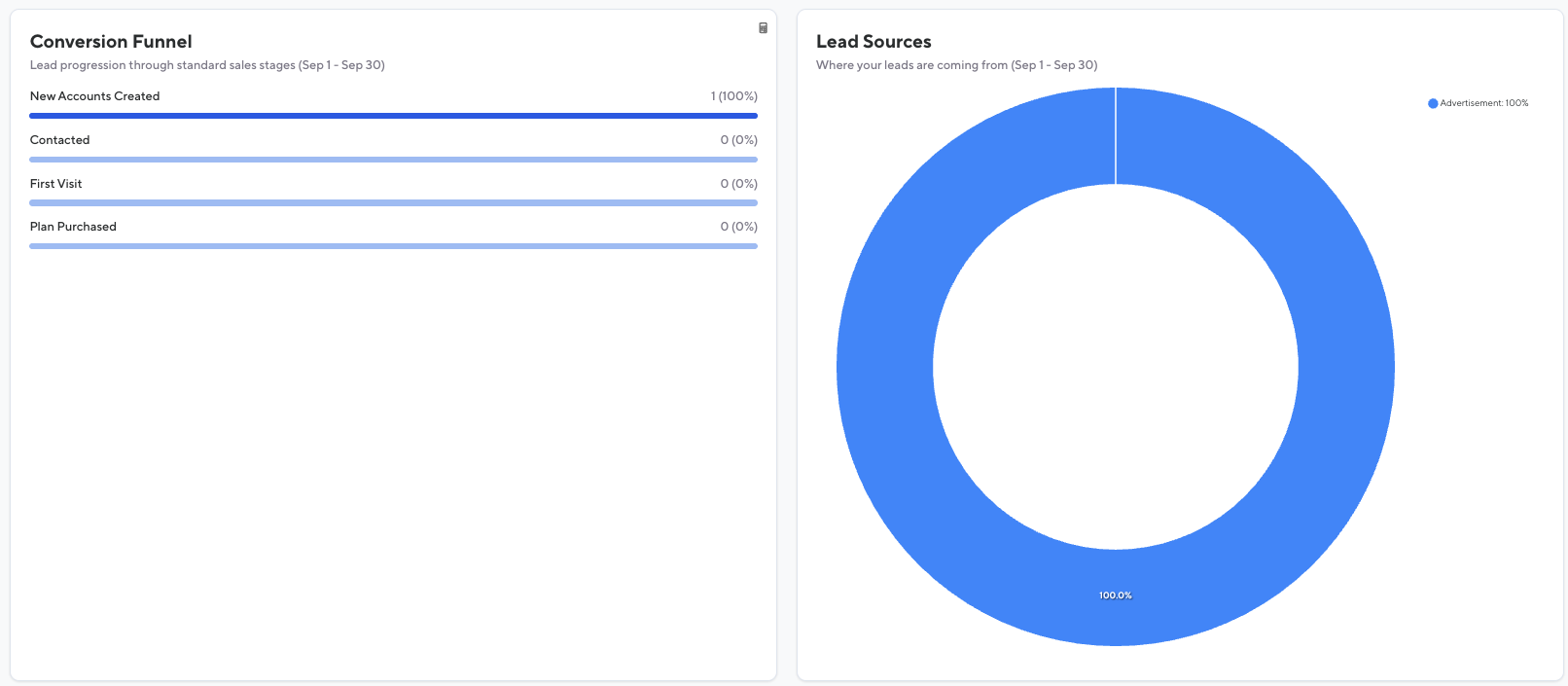Click the 100.0% label on the donut chart

pos(1115,596)
